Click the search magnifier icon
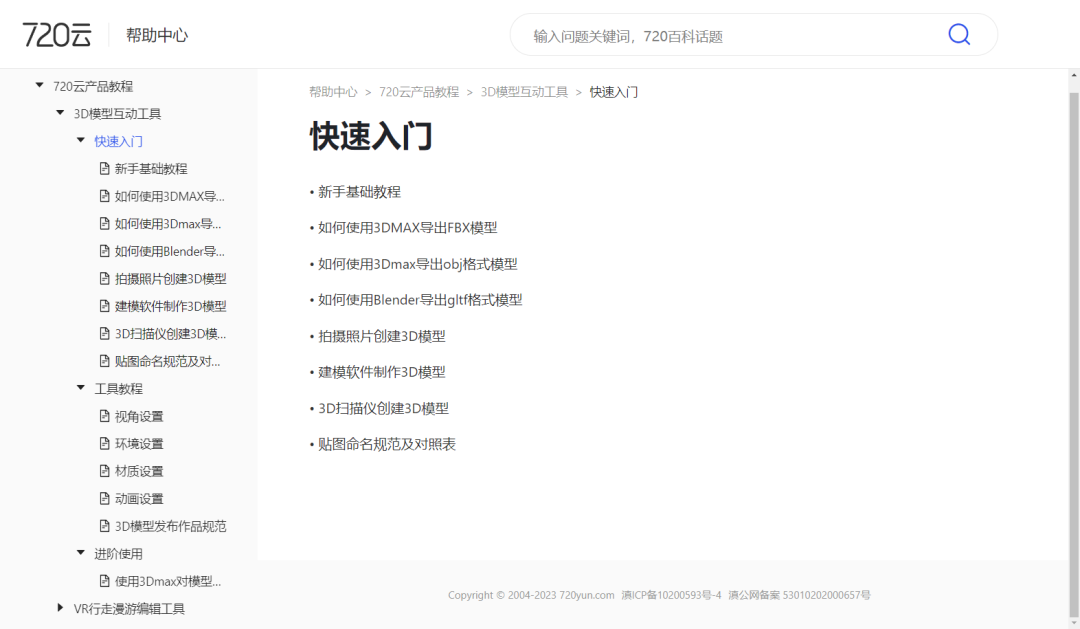This screenshot has height=629, width=1080. coord(958,35)
